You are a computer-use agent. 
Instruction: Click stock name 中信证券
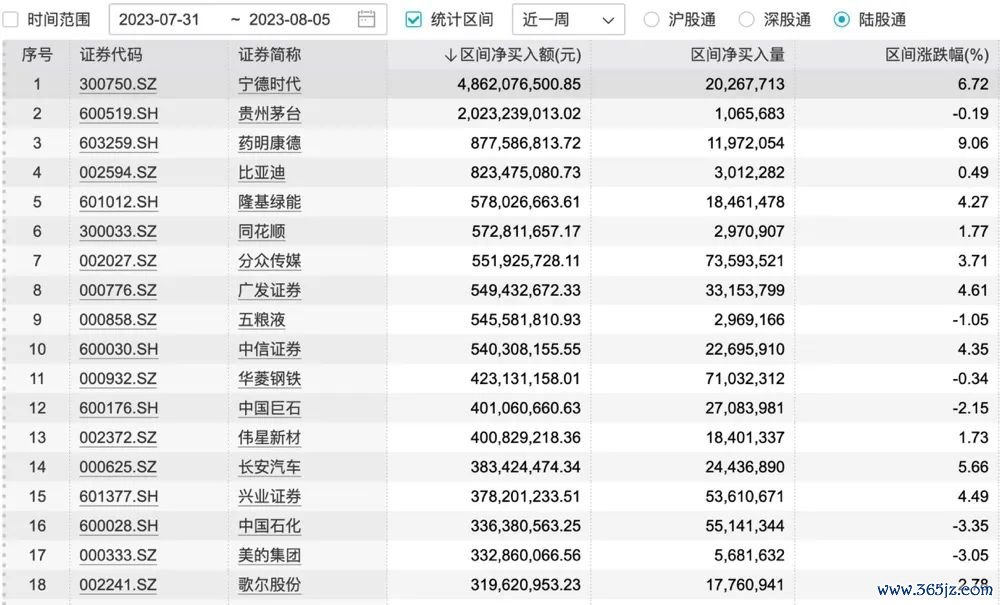coord(270,350)
